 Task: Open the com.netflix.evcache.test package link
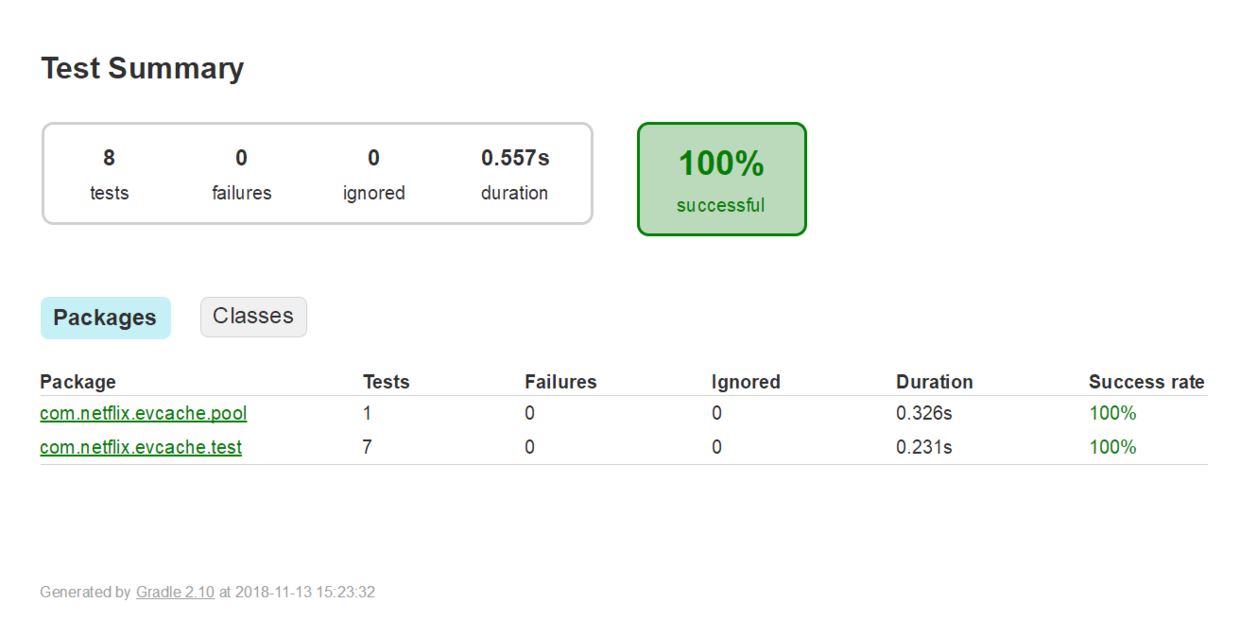point(141,447)
